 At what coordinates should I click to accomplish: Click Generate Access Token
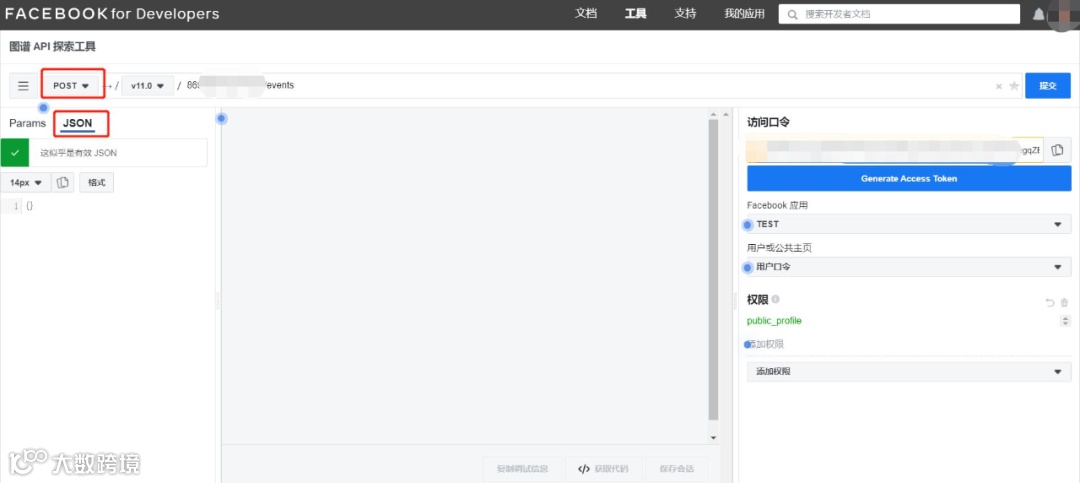pyautogui.click(x=908, y=178)
